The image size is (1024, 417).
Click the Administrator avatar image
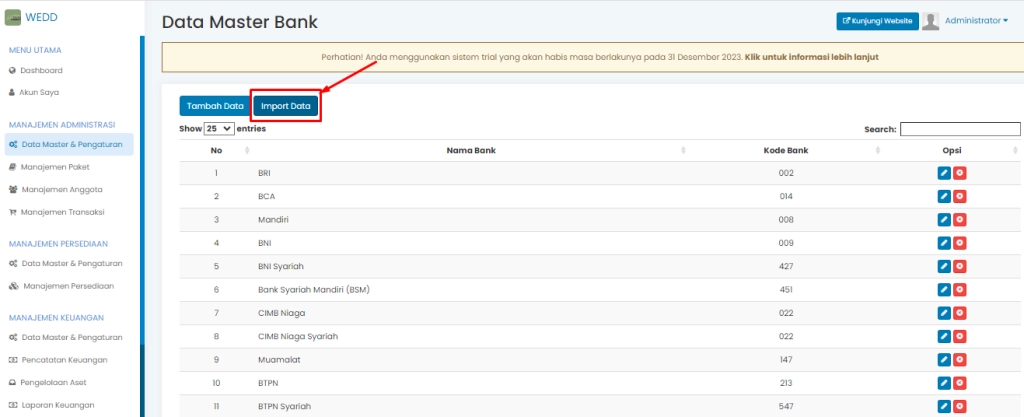click(930, 21)
